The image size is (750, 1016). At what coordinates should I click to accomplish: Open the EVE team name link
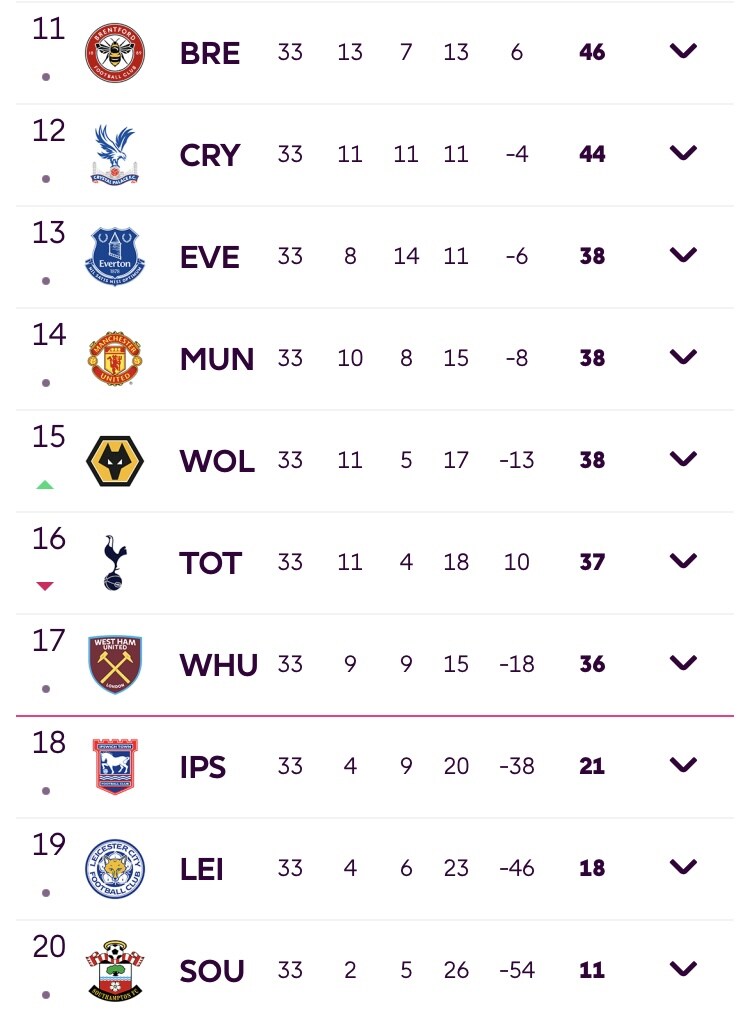pyautogui.click(x=209, y=257)
